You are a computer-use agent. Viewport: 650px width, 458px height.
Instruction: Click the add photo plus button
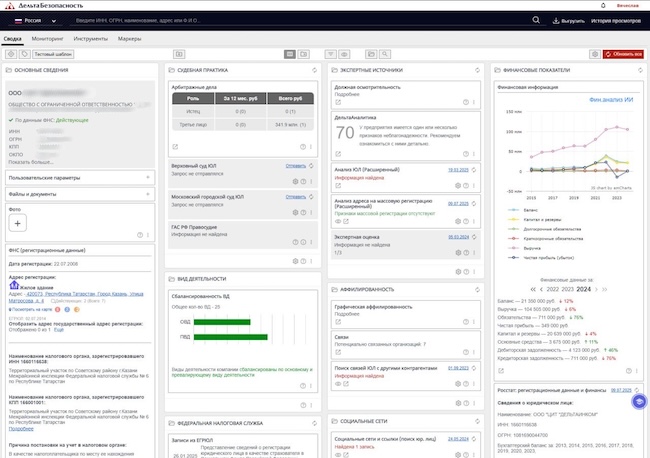tap(18, 226)
